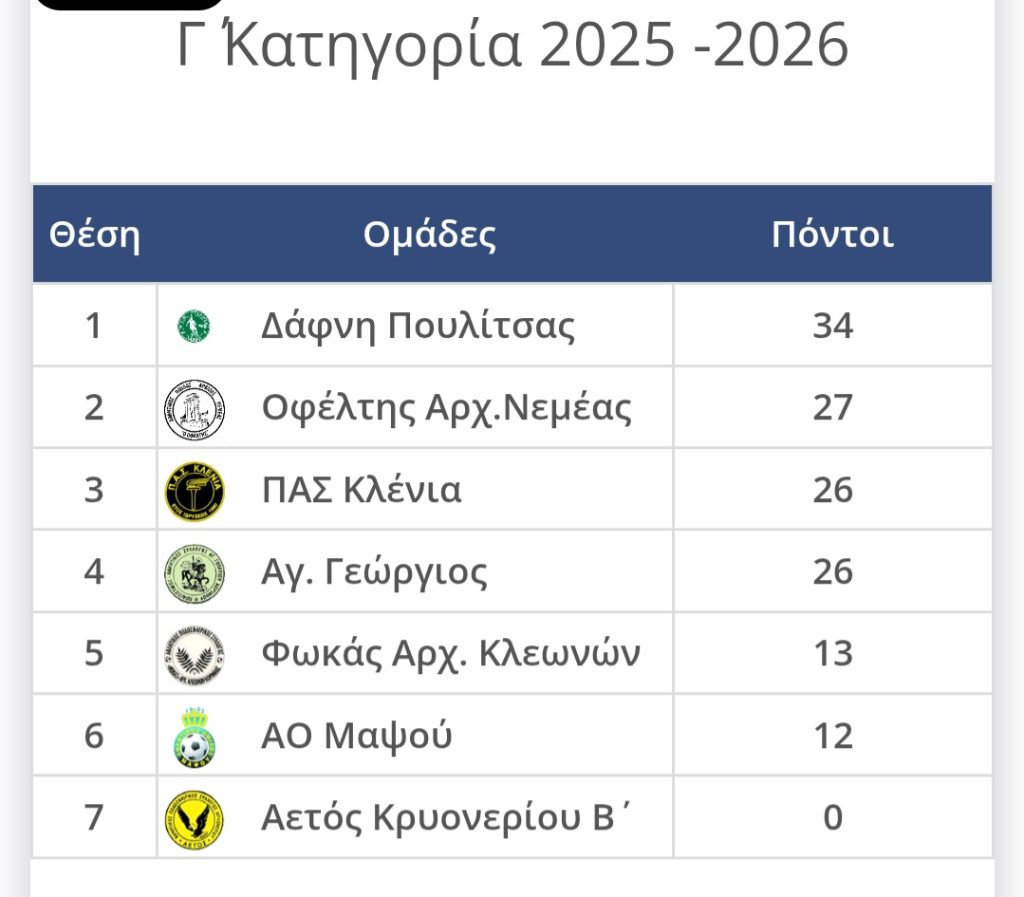Click the Φωκάς Αρχ. Κλεωνών crest

click(194, 655)
